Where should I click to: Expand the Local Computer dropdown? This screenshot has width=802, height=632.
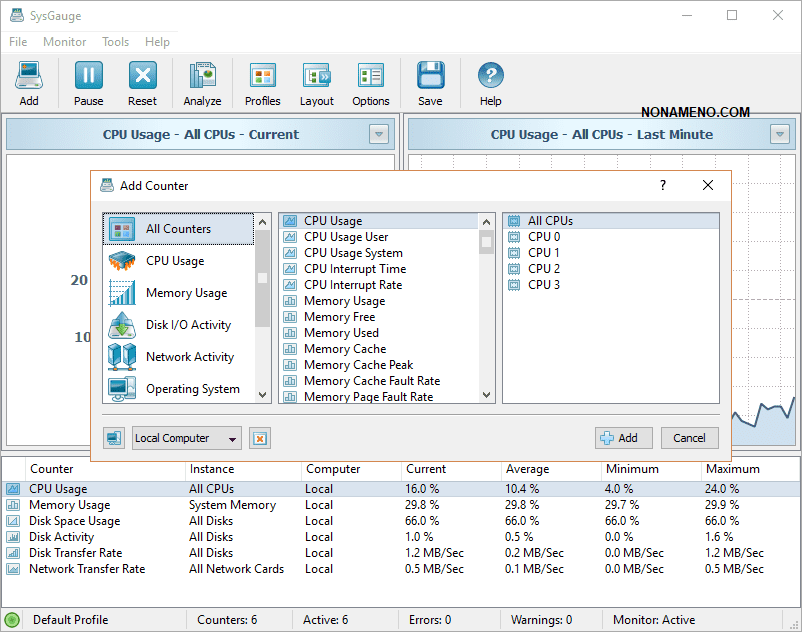[x=233, y=438]
